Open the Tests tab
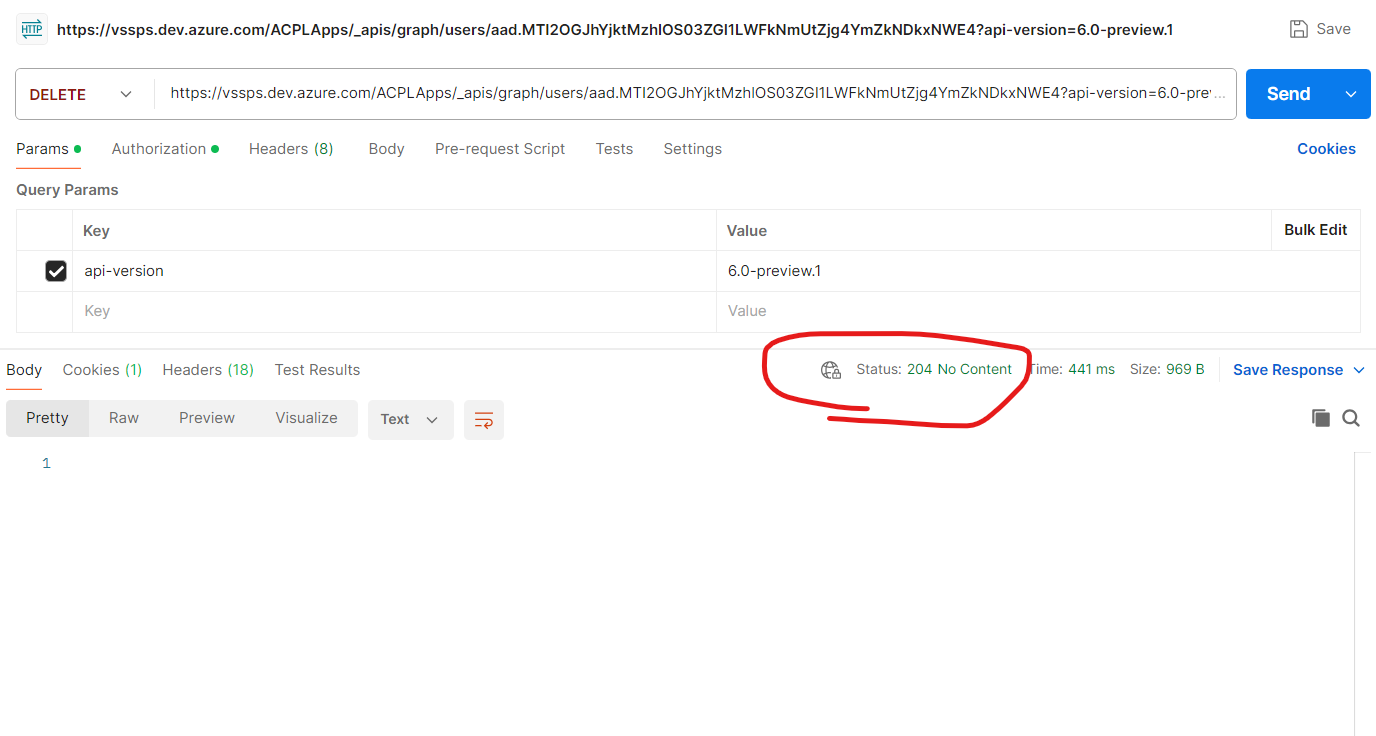The image size is (1376, 736). [614, 149]
